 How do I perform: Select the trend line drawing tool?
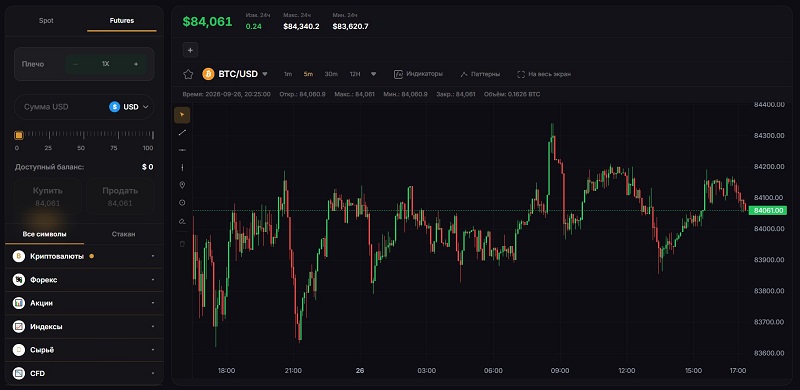point(182,133)
